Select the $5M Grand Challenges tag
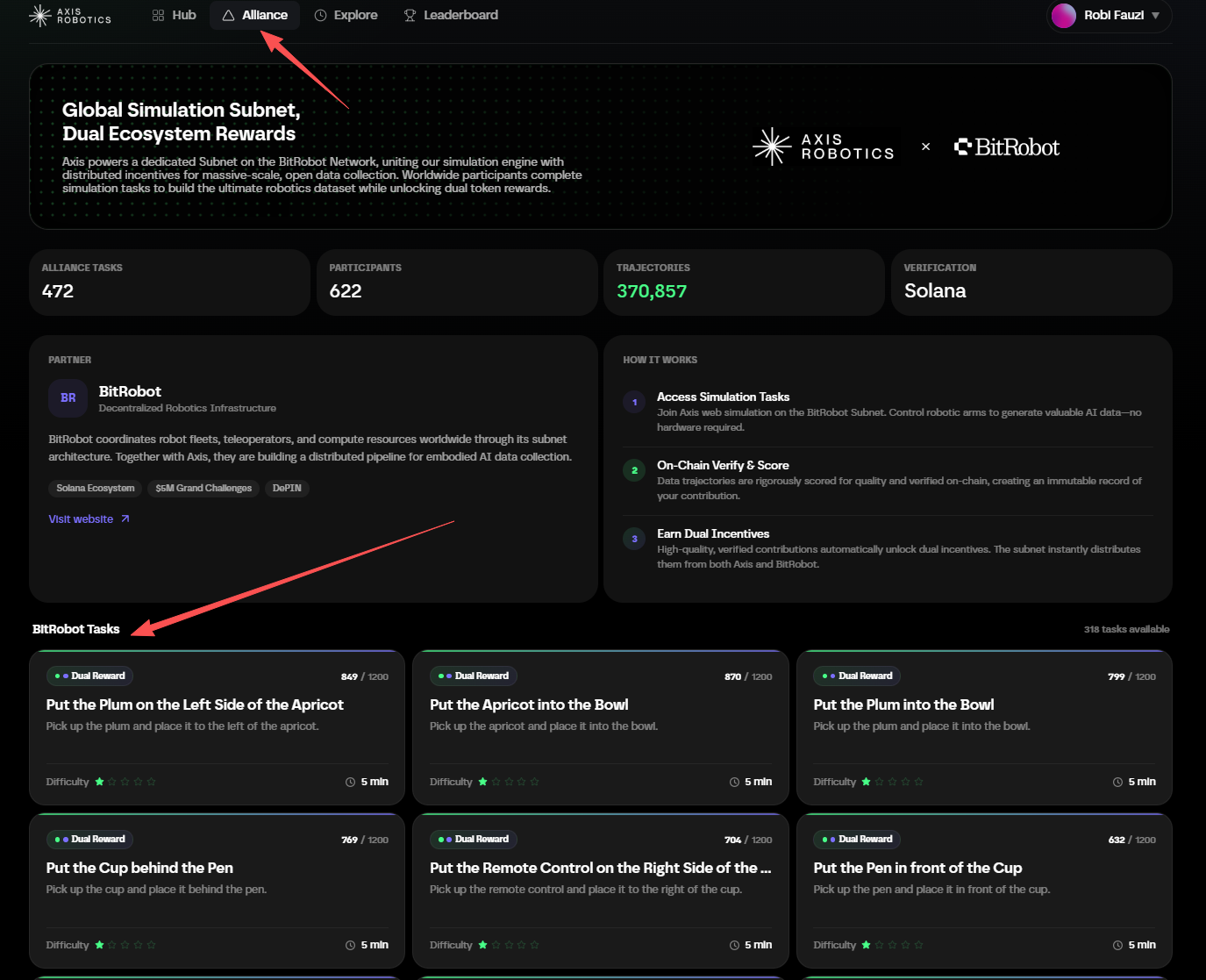 click(x=203, y=488)
